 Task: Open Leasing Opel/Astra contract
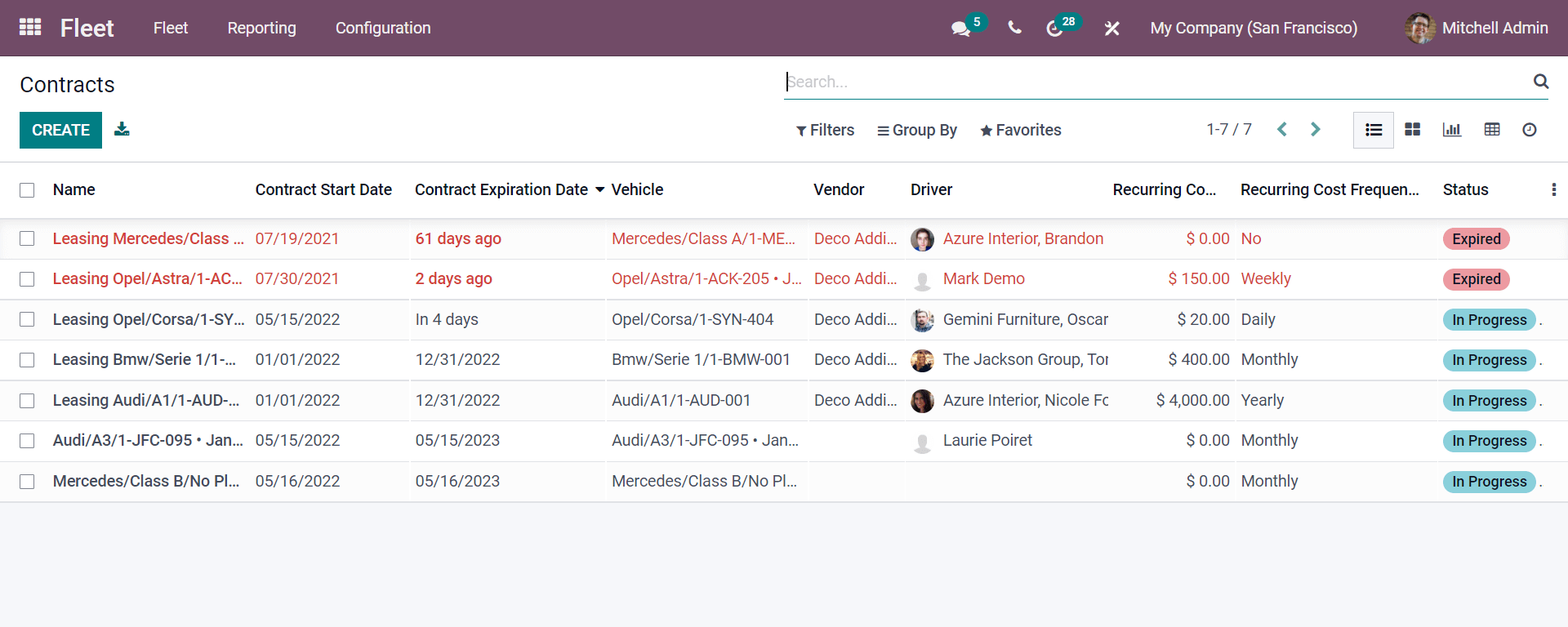[x=148, y=278]
